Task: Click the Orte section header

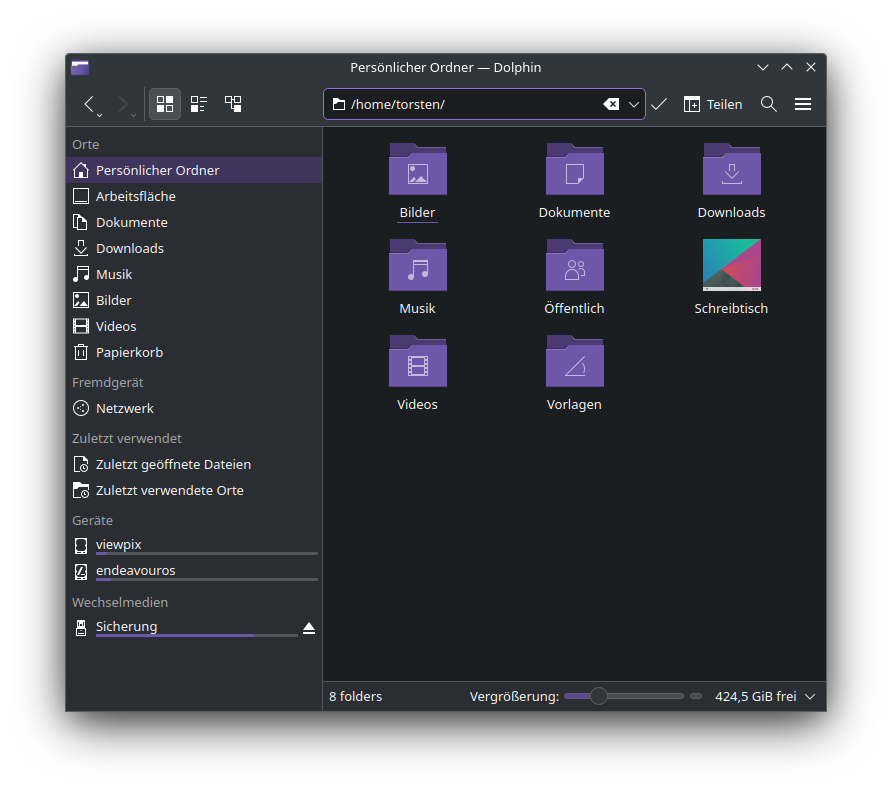Action: point(85,145)
